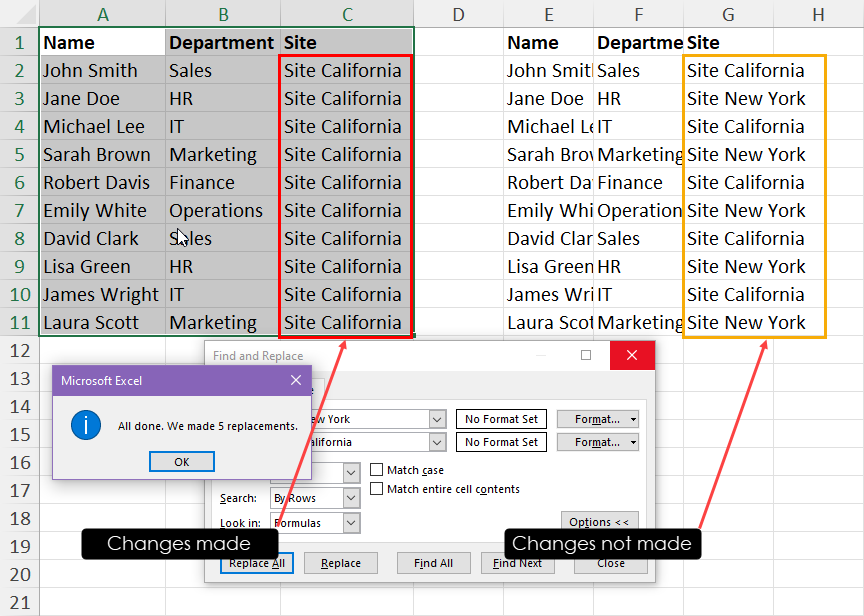Select column D header
864x616 pixels.
[x=458, y=14]
